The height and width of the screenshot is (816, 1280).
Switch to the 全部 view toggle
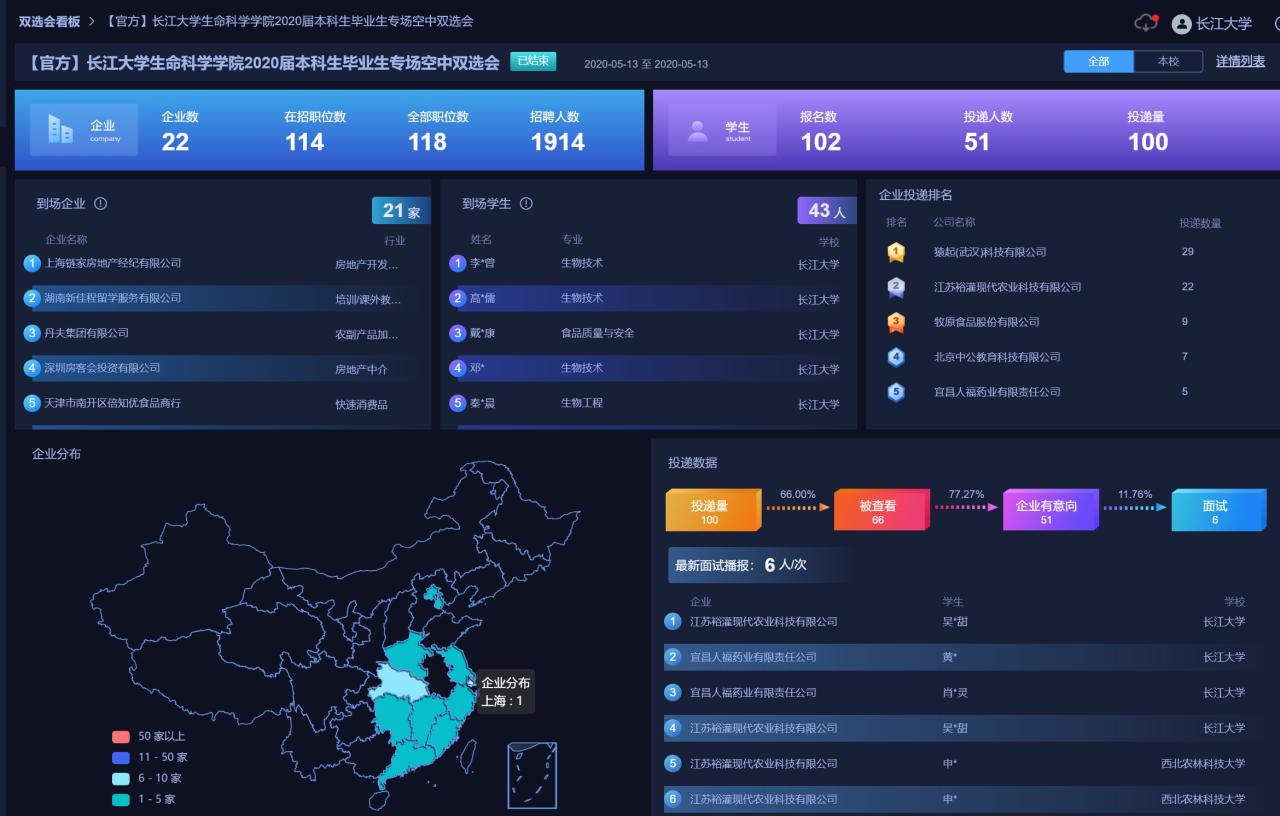(1098, 61)
